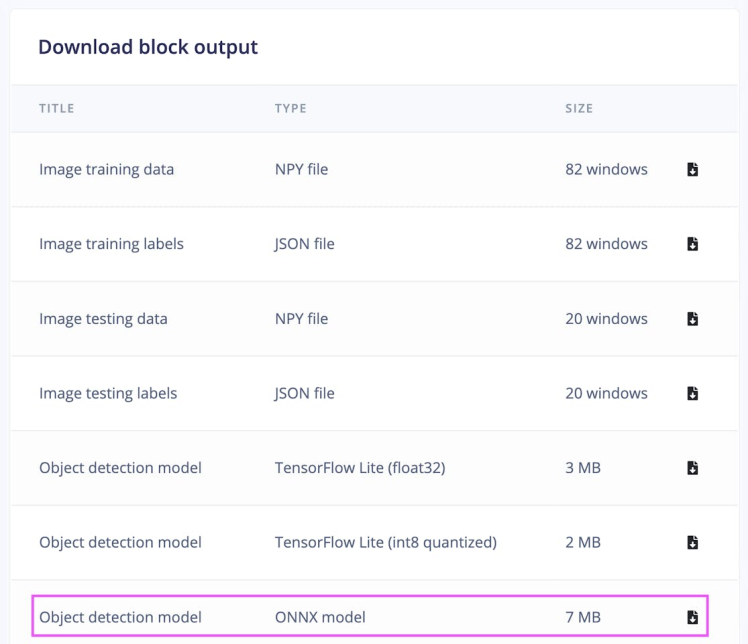Select the 'Image training data' row title
This screenshot has height=644, width=748.
pos(106,170)
